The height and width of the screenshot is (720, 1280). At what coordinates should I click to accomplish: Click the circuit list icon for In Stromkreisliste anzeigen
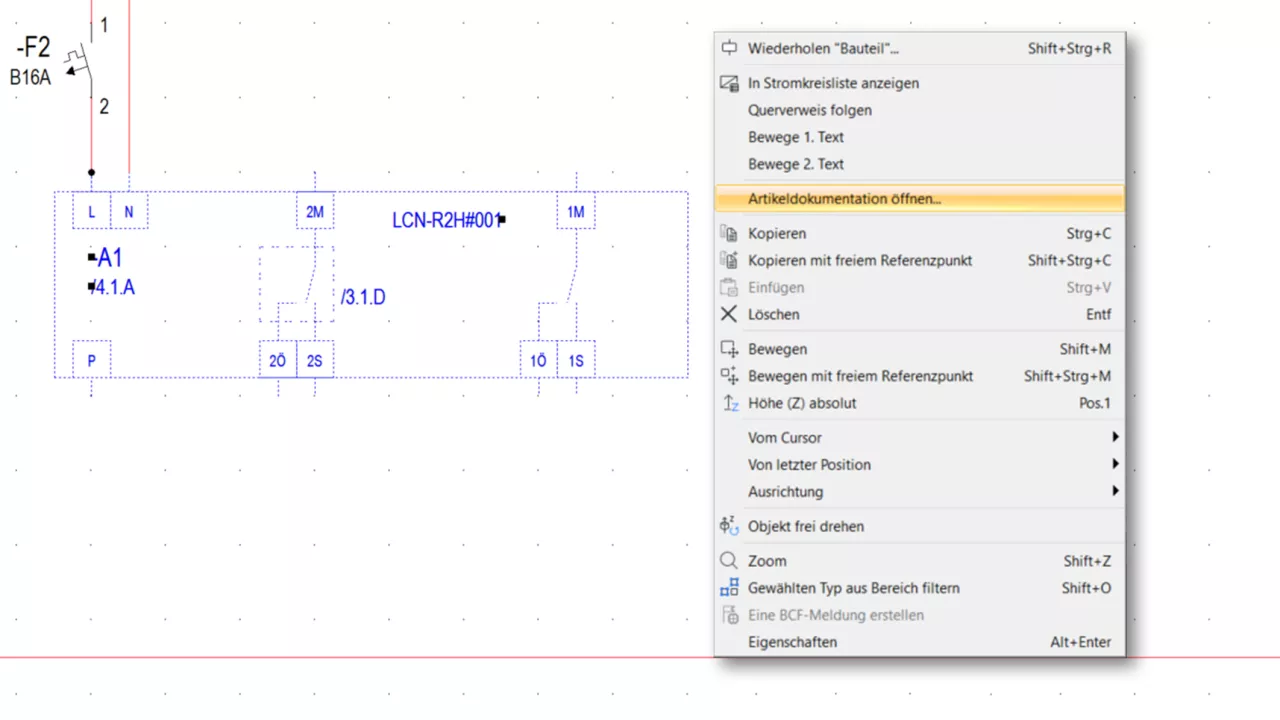pos(729,83)
